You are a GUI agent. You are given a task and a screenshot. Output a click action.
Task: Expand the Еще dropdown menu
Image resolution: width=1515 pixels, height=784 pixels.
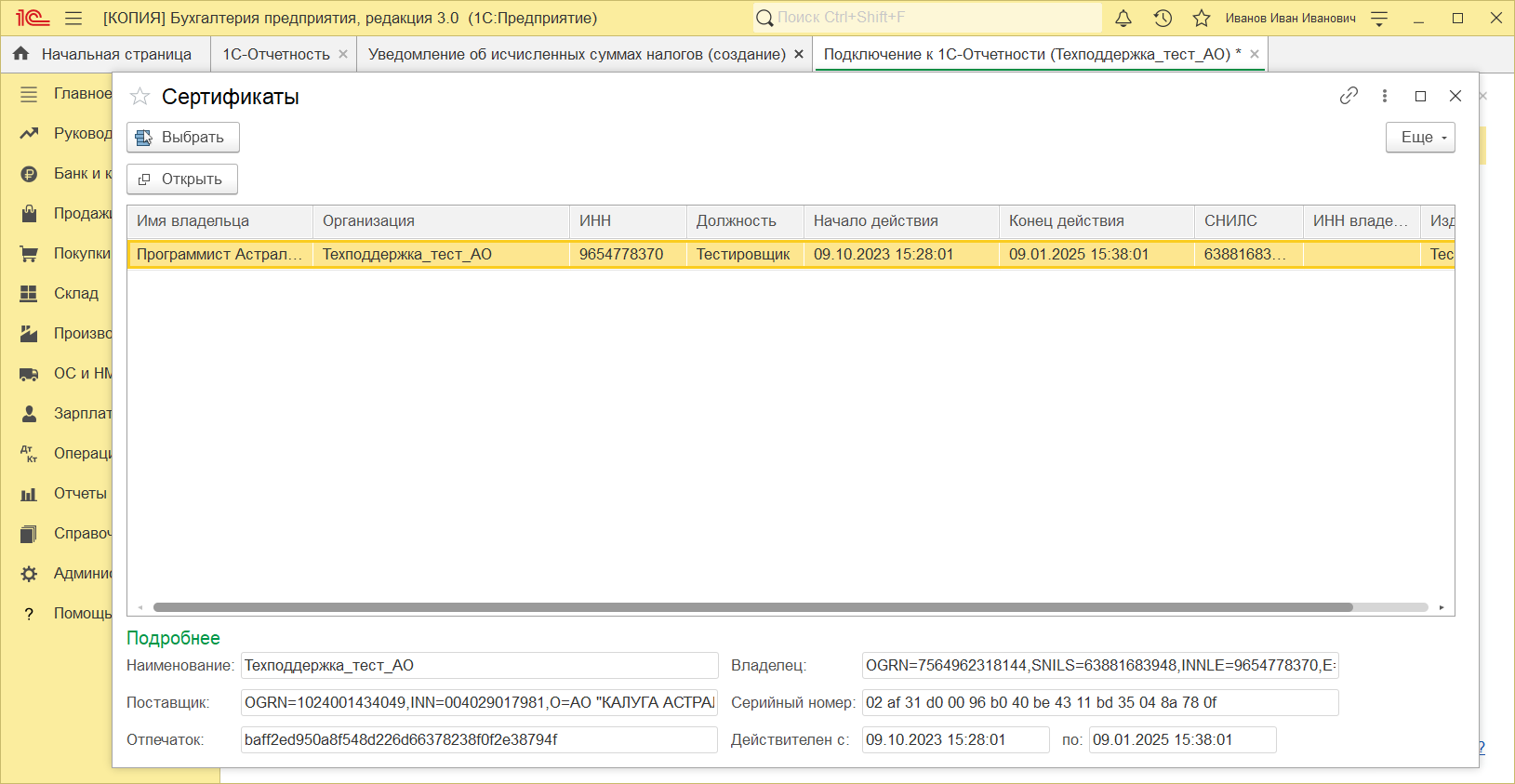tap(1420, 138)
